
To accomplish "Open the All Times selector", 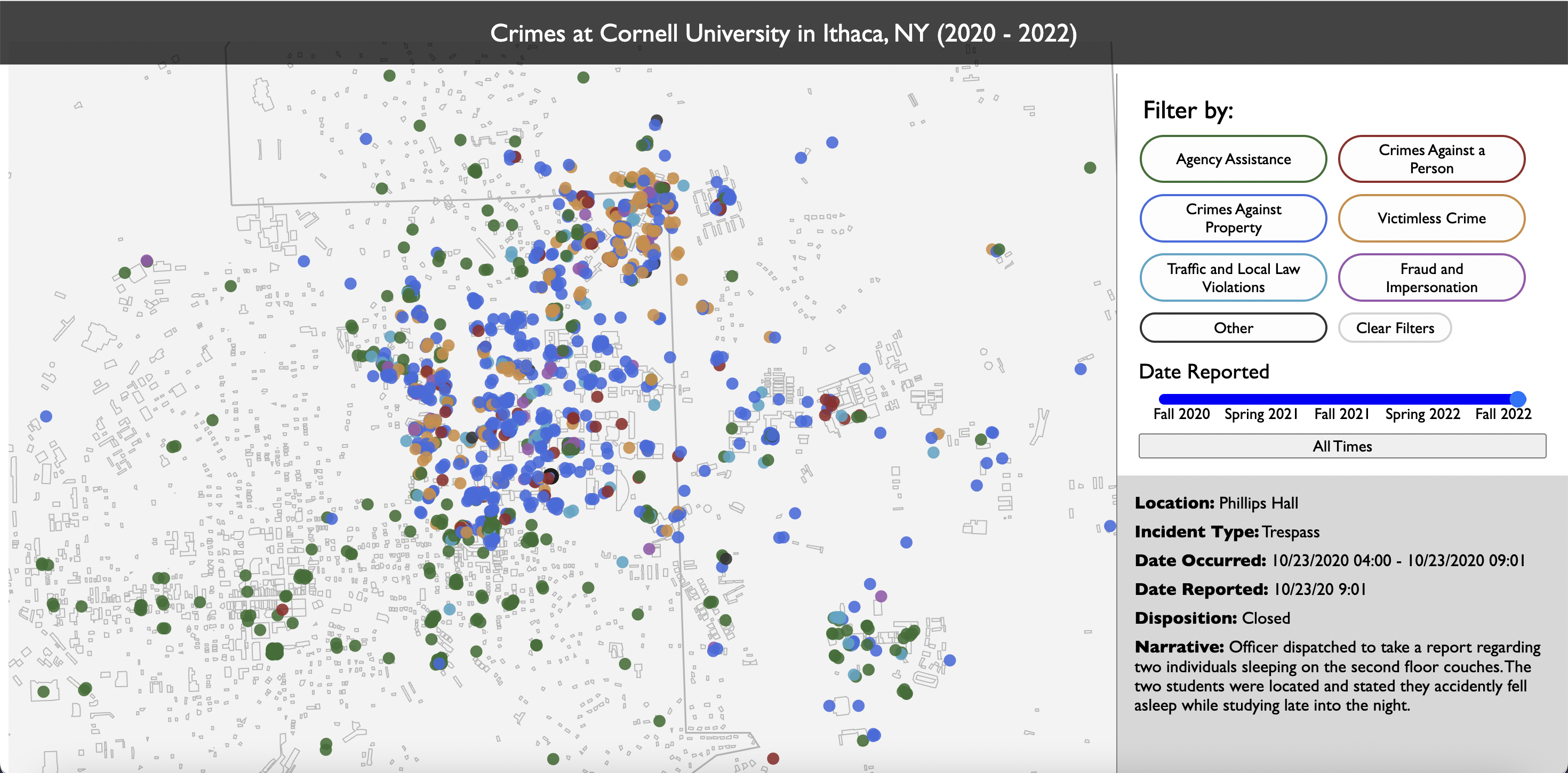I will tap(1341, 446).
